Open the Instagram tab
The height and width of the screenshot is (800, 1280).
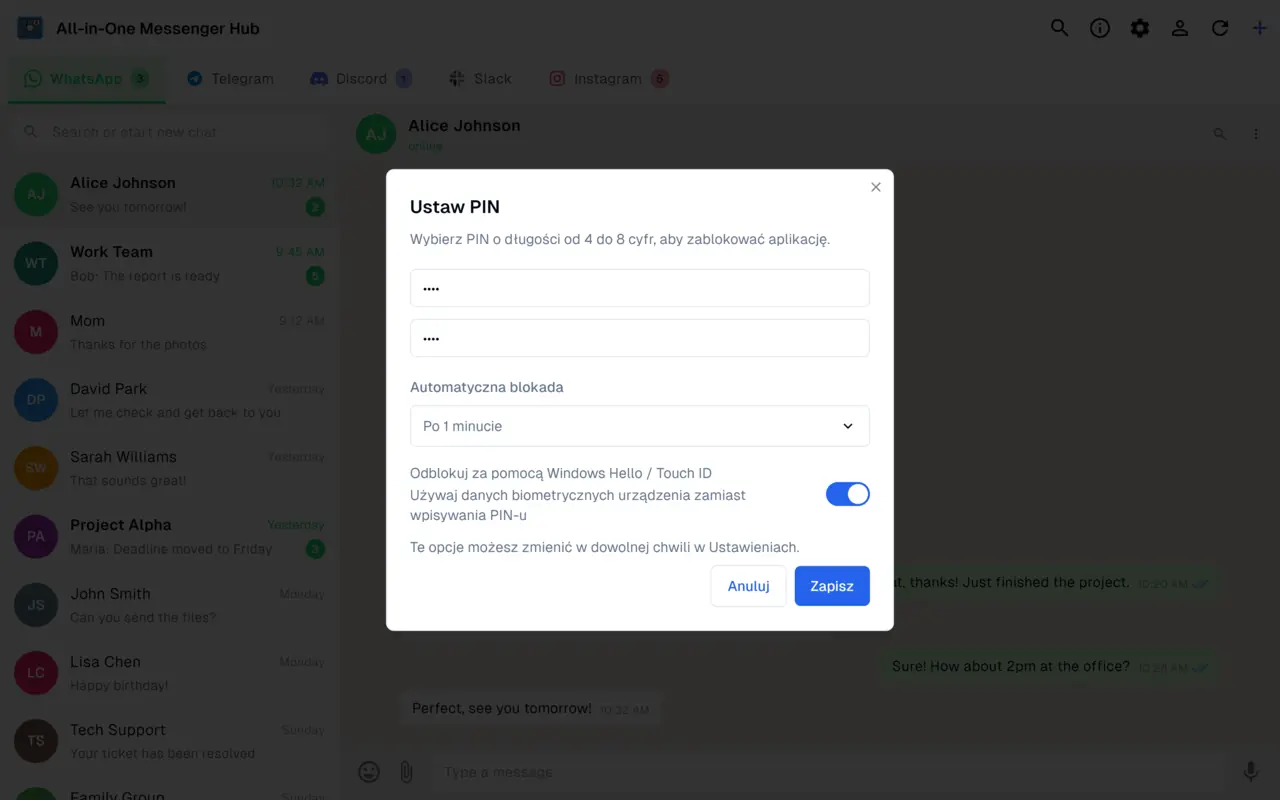(x=608, y=78)
